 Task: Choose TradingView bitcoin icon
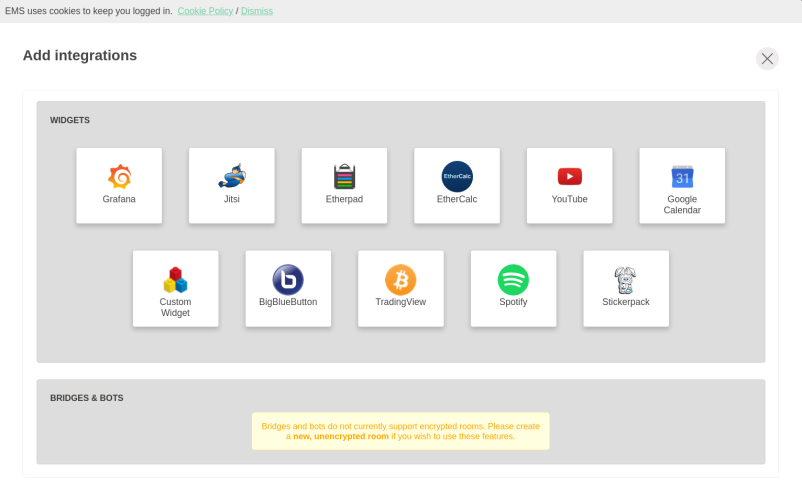click(x=400, y=280)
